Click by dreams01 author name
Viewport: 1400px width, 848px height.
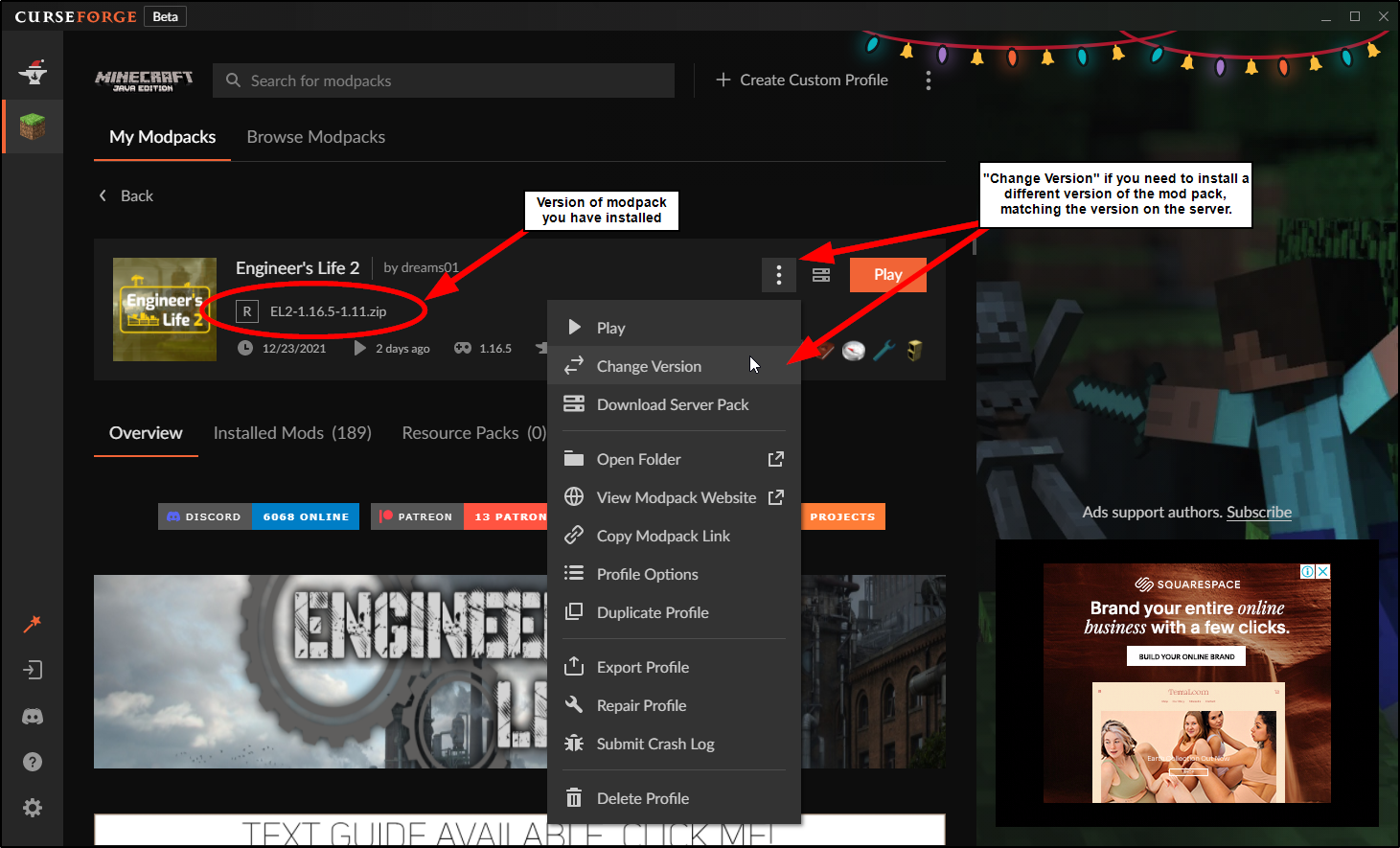click(421, 268)
